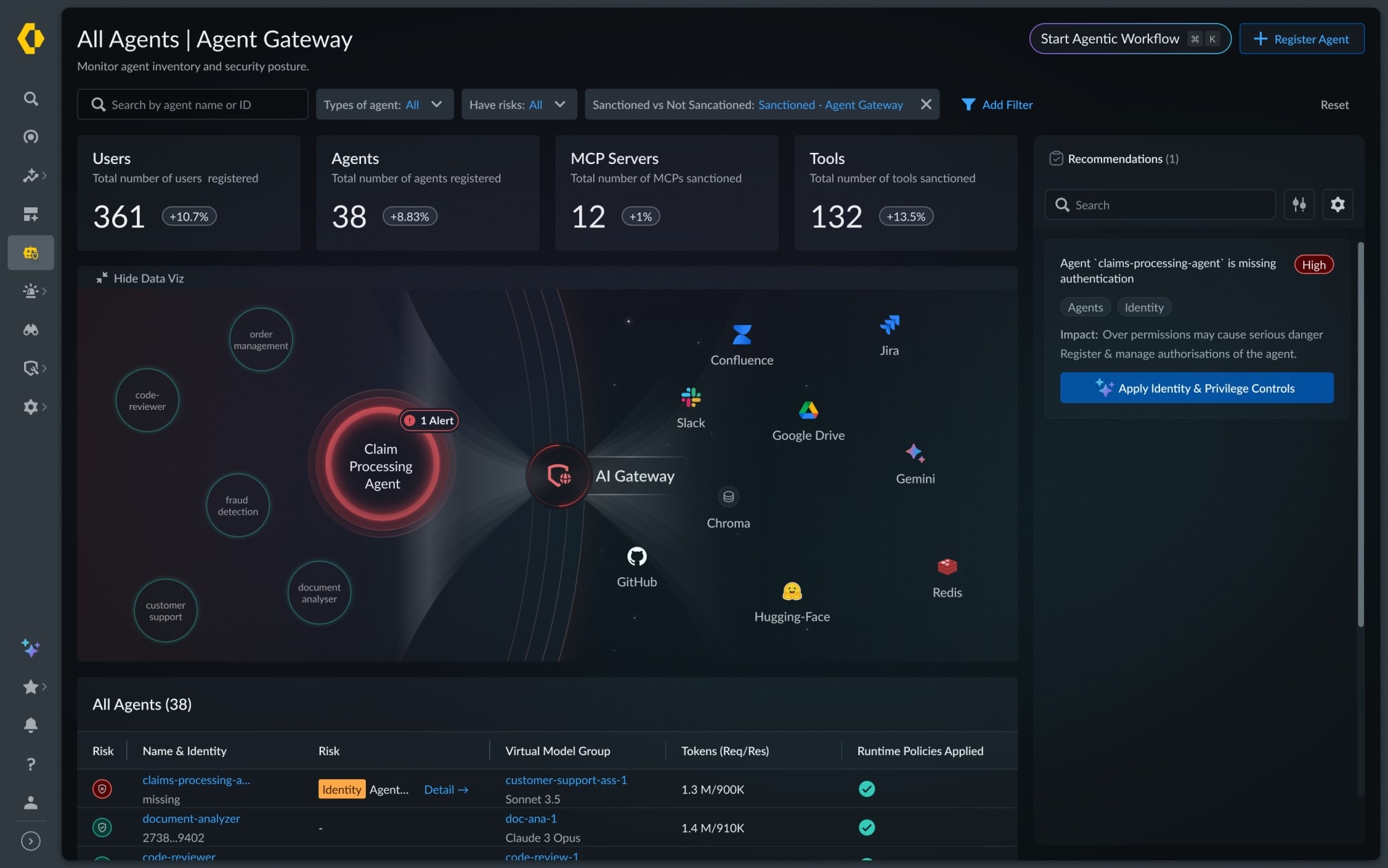Viewport: 1388px width, 868px height.
Task: Open Types of agent dropdown
Action: pyautogui.click(x=384, y=104)
